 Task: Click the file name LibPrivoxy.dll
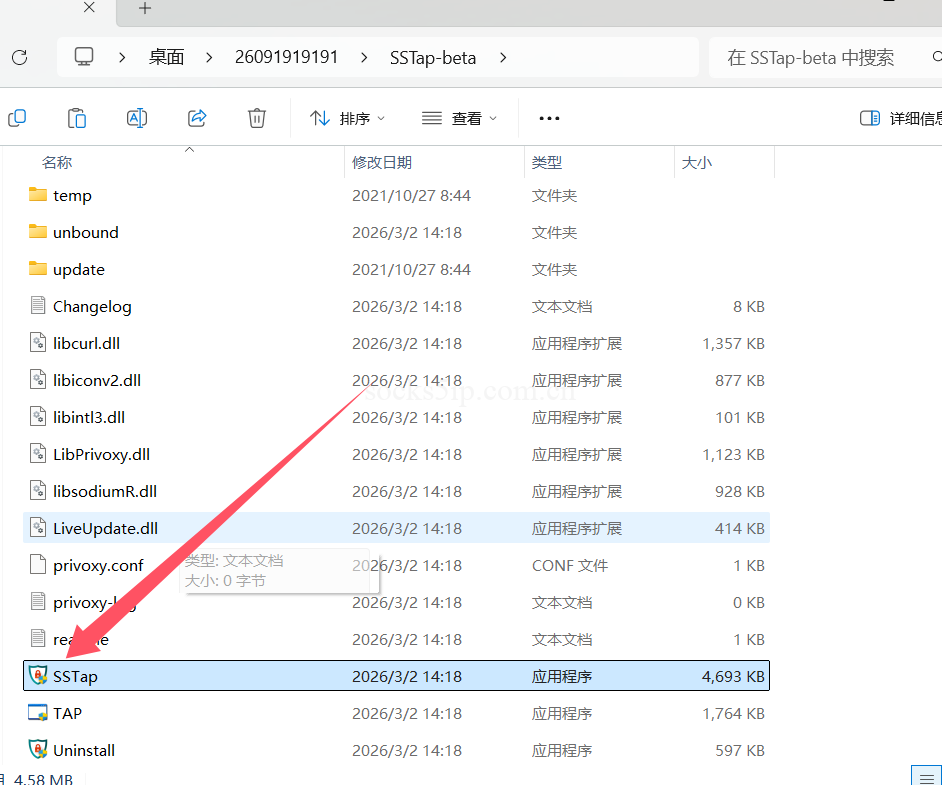(102, 455)
